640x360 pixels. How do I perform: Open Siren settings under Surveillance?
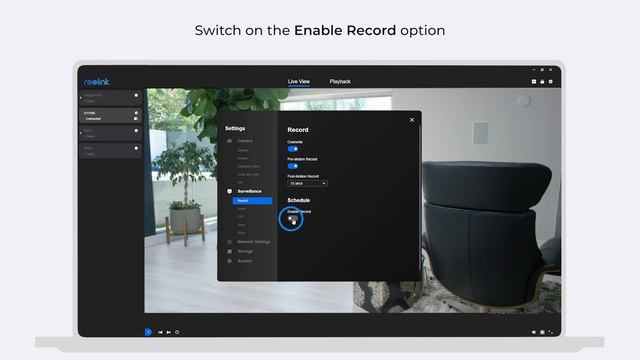[x=242, y=225]
